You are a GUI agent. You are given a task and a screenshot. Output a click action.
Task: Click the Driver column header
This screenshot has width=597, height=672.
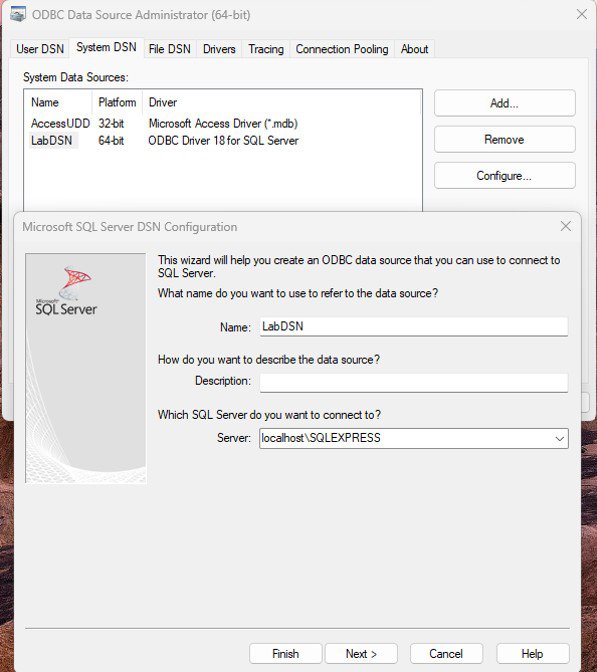click(282, 102)
